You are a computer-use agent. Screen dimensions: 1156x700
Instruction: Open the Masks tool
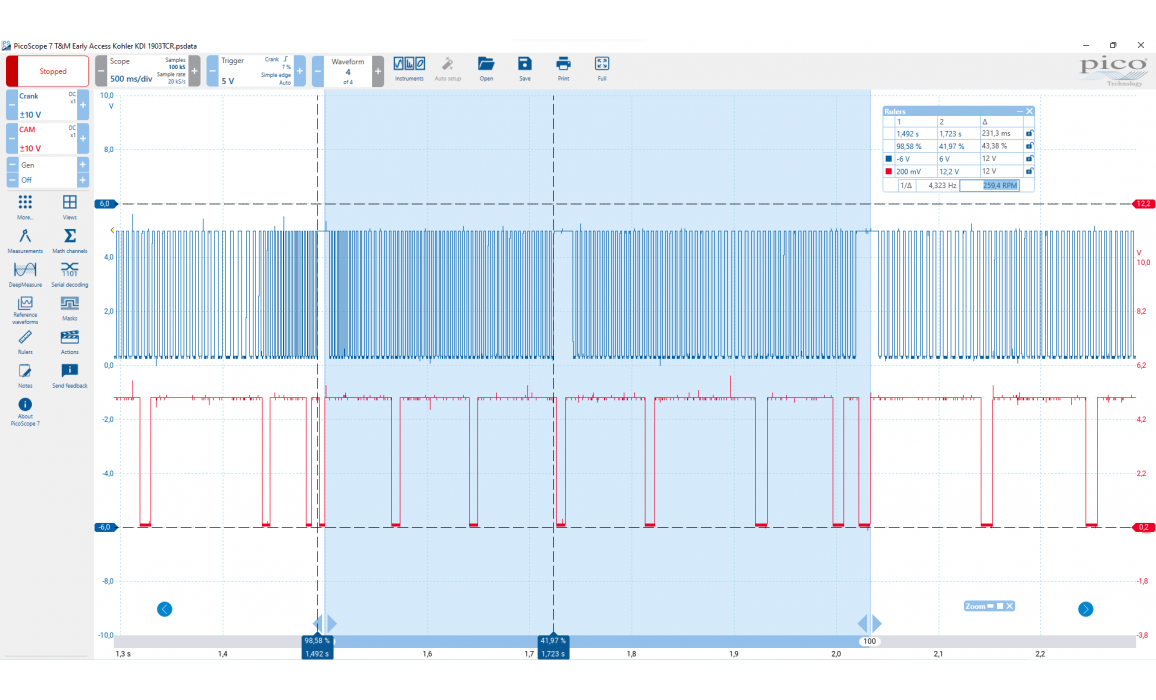click(70, 307)
